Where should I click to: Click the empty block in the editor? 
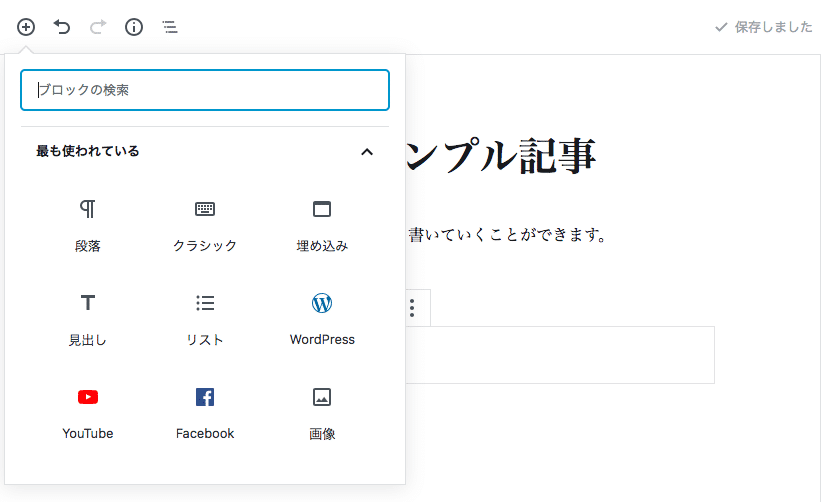560,355
